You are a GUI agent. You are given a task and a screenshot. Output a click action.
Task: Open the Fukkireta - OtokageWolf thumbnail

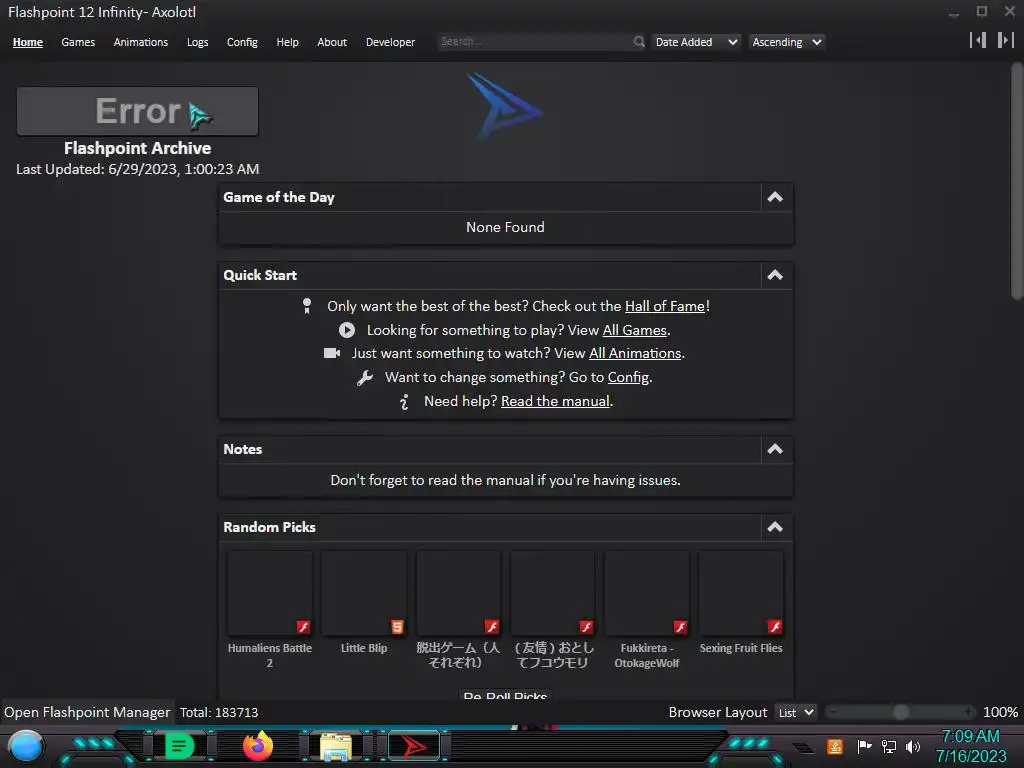tap(647, 593)
